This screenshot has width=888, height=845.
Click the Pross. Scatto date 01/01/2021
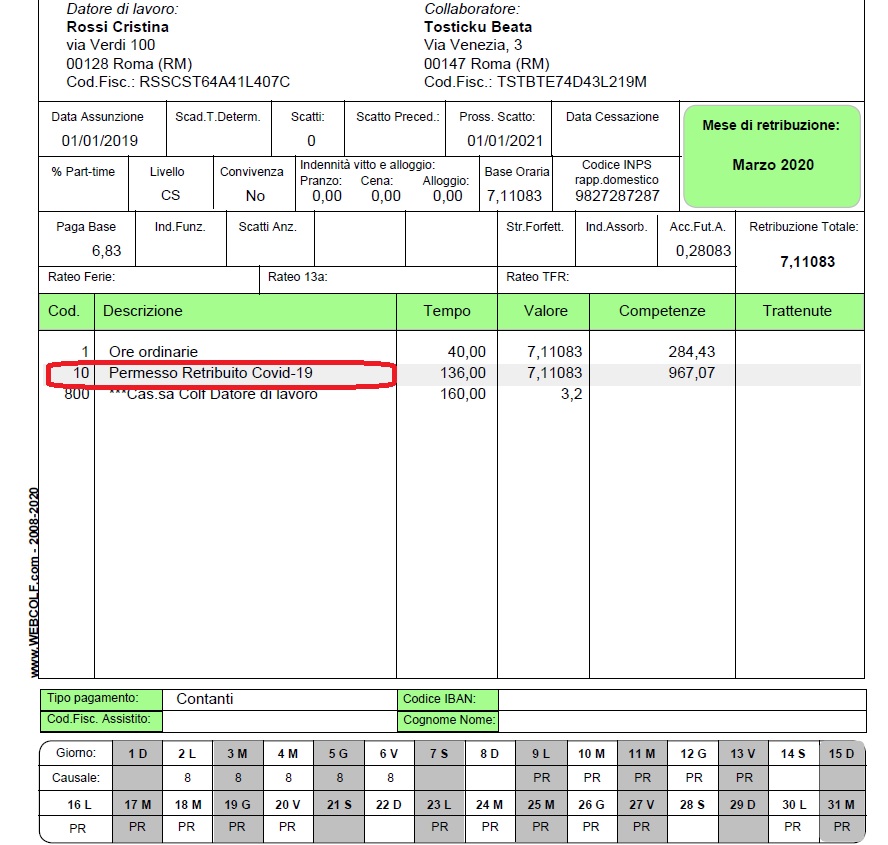click(x=505, y=141)
